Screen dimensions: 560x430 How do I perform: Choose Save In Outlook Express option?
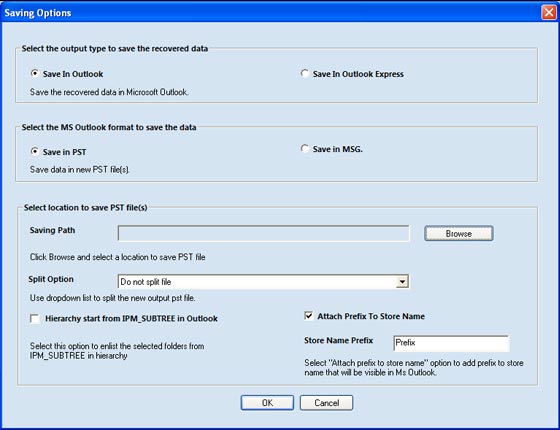tap(305, 74)
